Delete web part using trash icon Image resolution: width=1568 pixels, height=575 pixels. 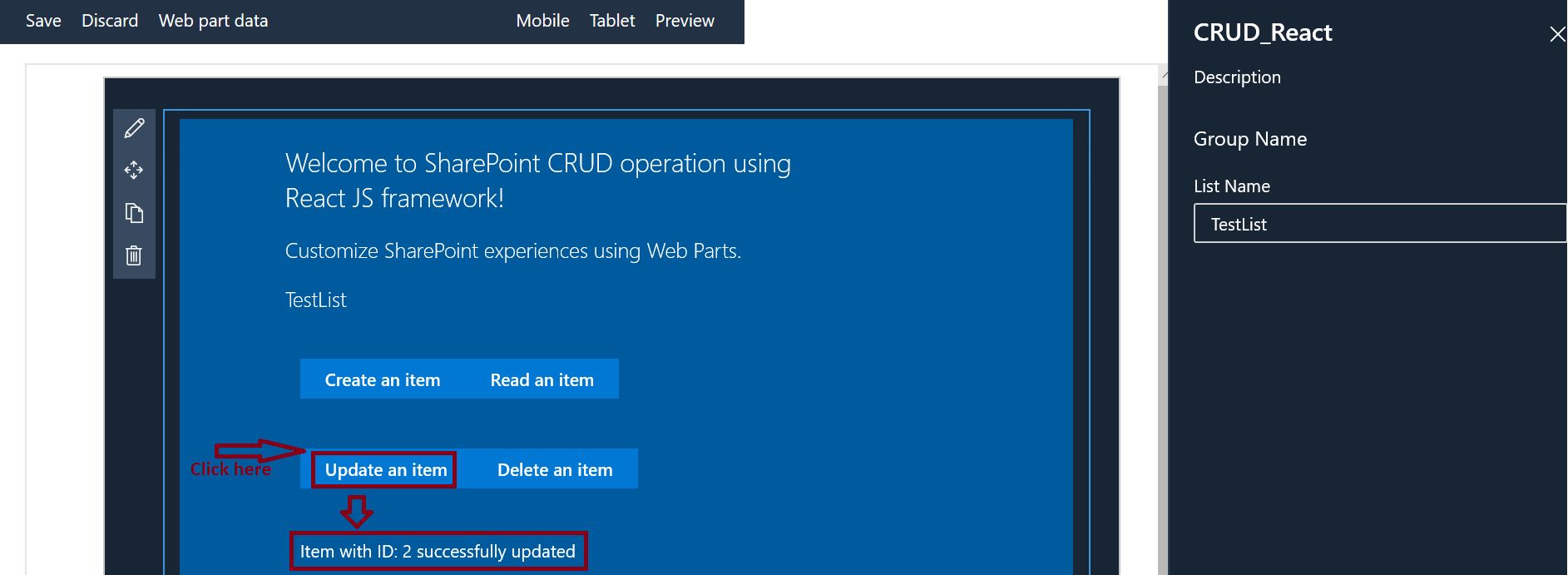click(134, 255)
